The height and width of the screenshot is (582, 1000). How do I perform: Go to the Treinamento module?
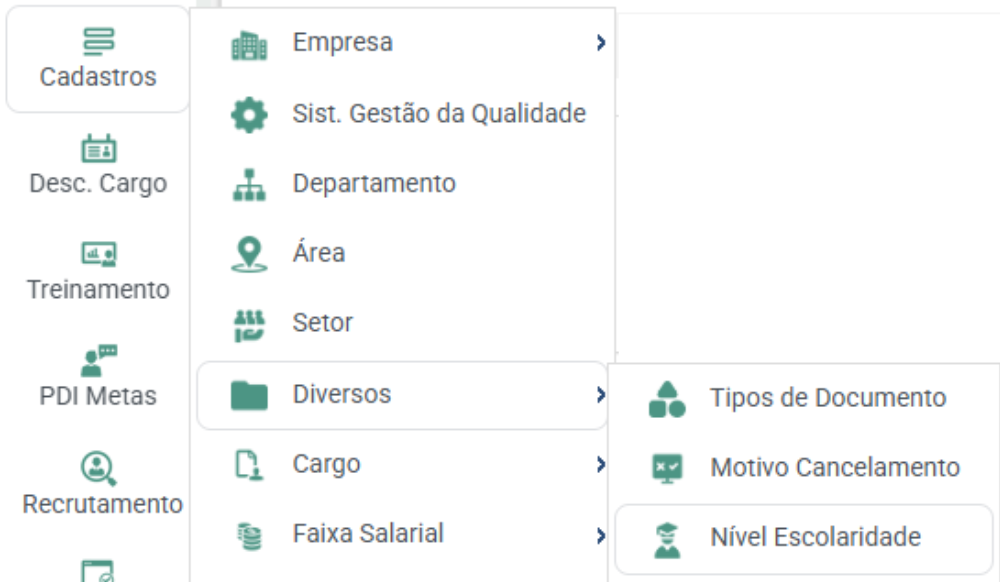click(x=98, y=272)
